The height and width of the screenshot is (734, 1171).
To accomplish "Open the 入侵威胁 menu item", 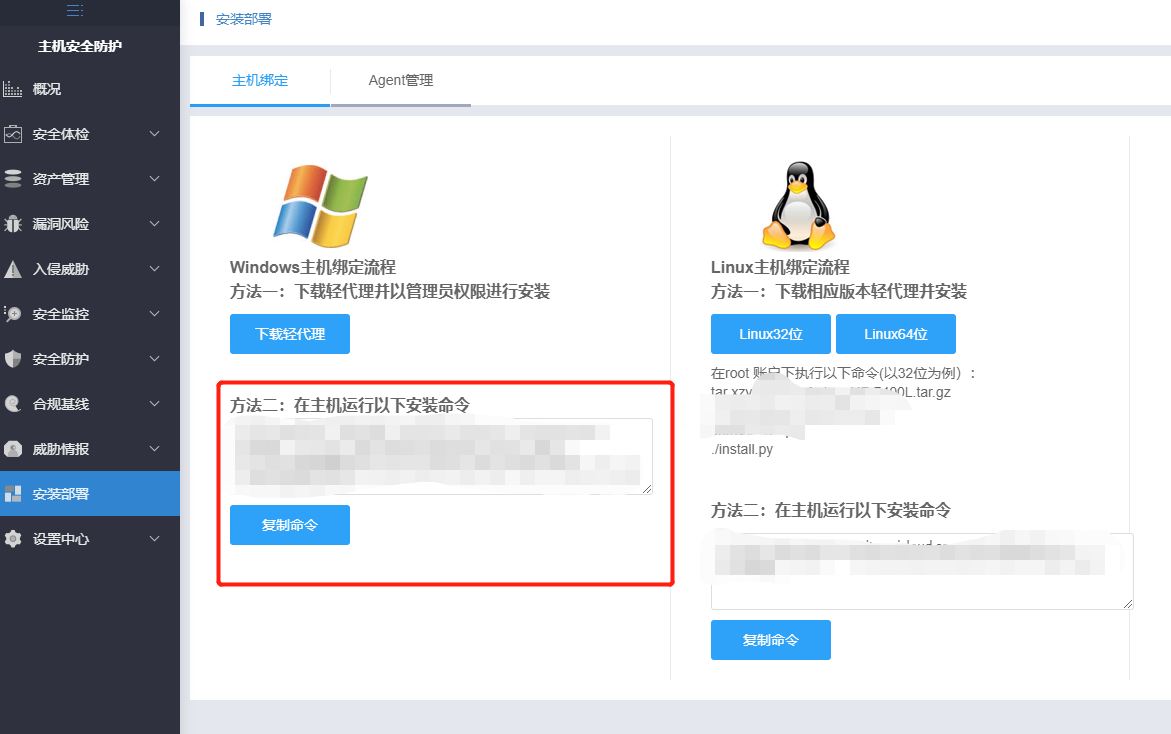I will coord(90,269).
